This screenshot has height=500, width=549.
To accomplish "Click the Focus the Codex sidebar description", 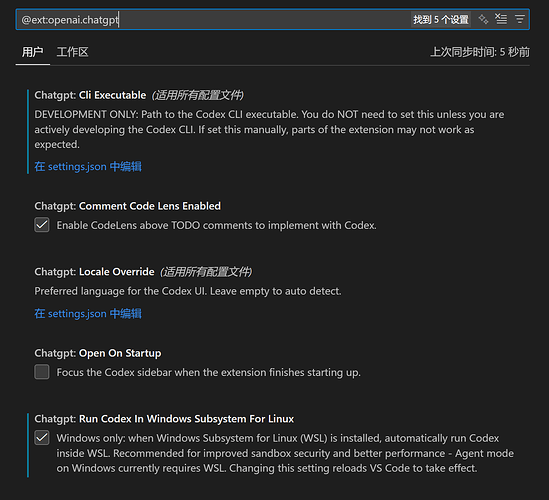I will coord(208,372).
